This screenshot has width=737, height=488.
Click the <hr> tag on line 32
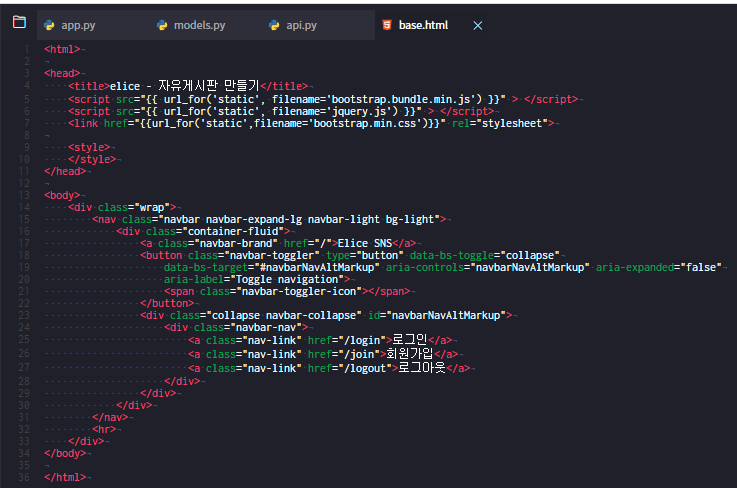click(x=104, y=429)
